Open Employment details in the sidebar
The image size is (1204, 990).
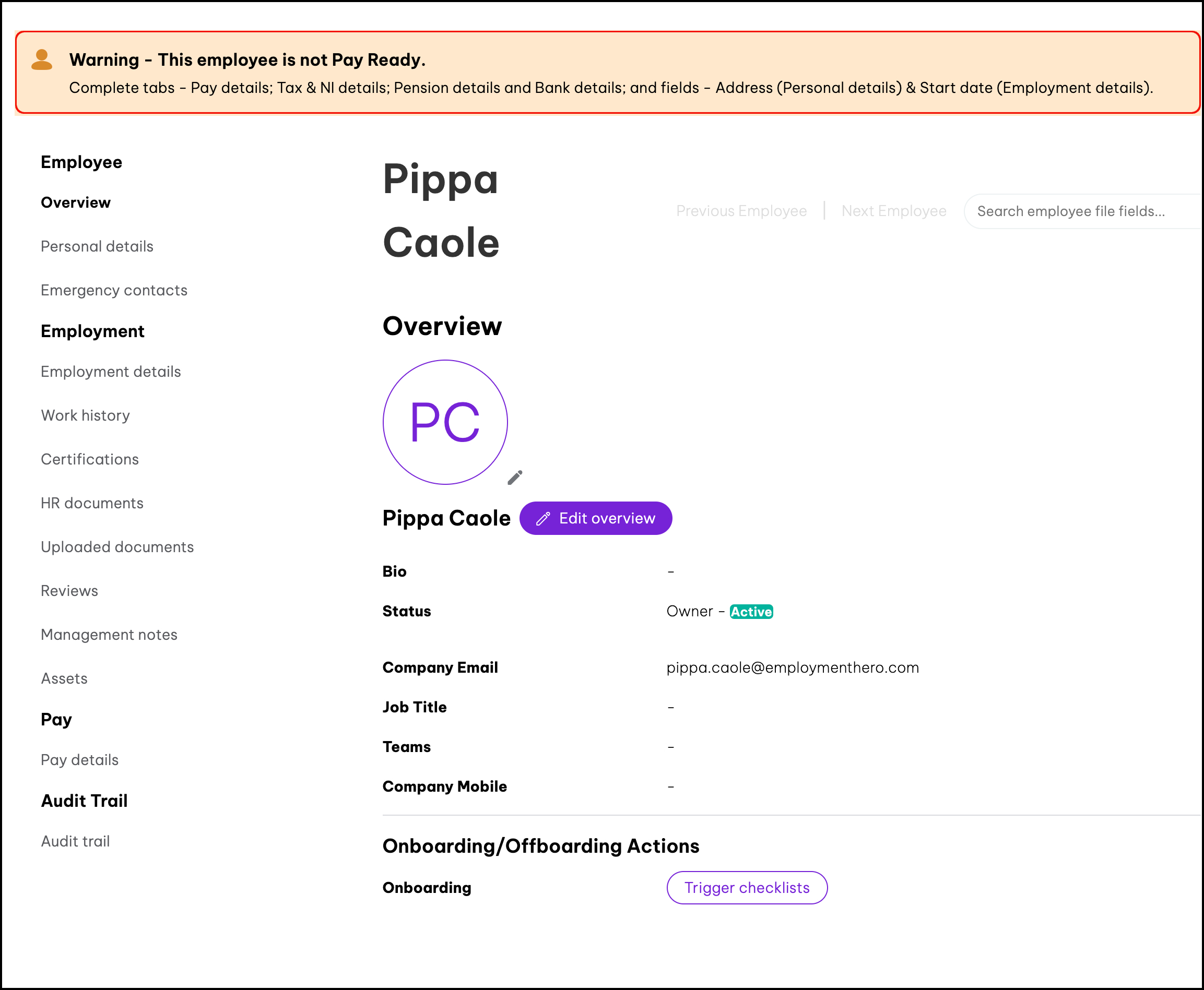point(111,372)
